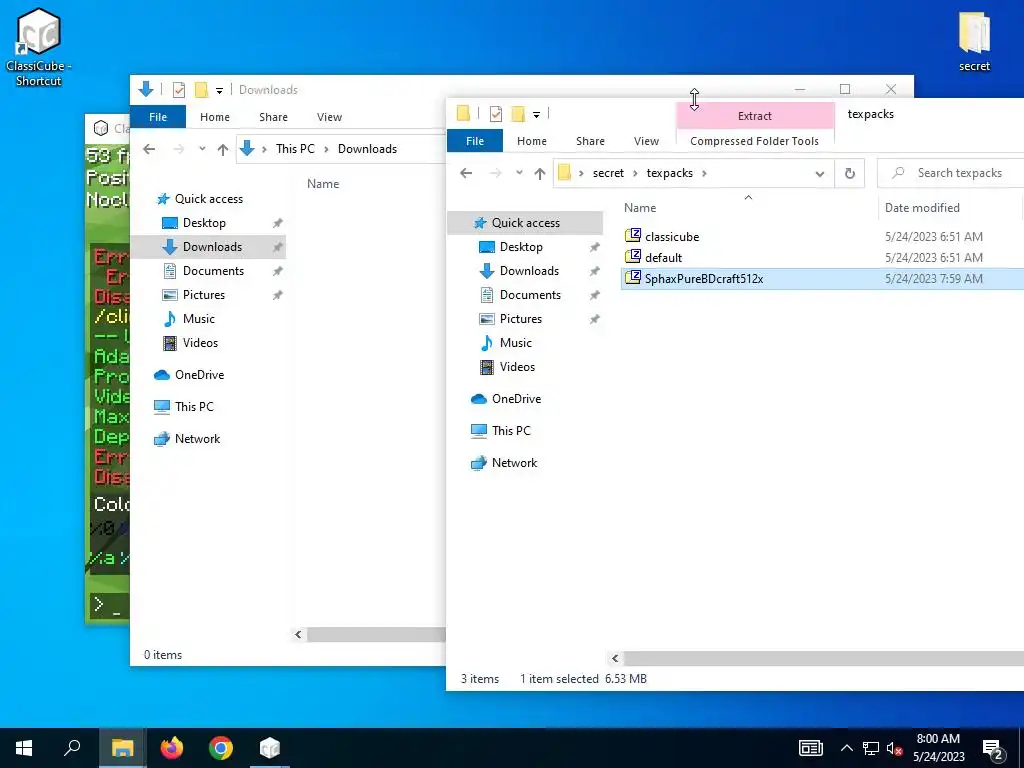Go up one level in Downloads window
Screen dimensions: 1024x768
point(223,149)
